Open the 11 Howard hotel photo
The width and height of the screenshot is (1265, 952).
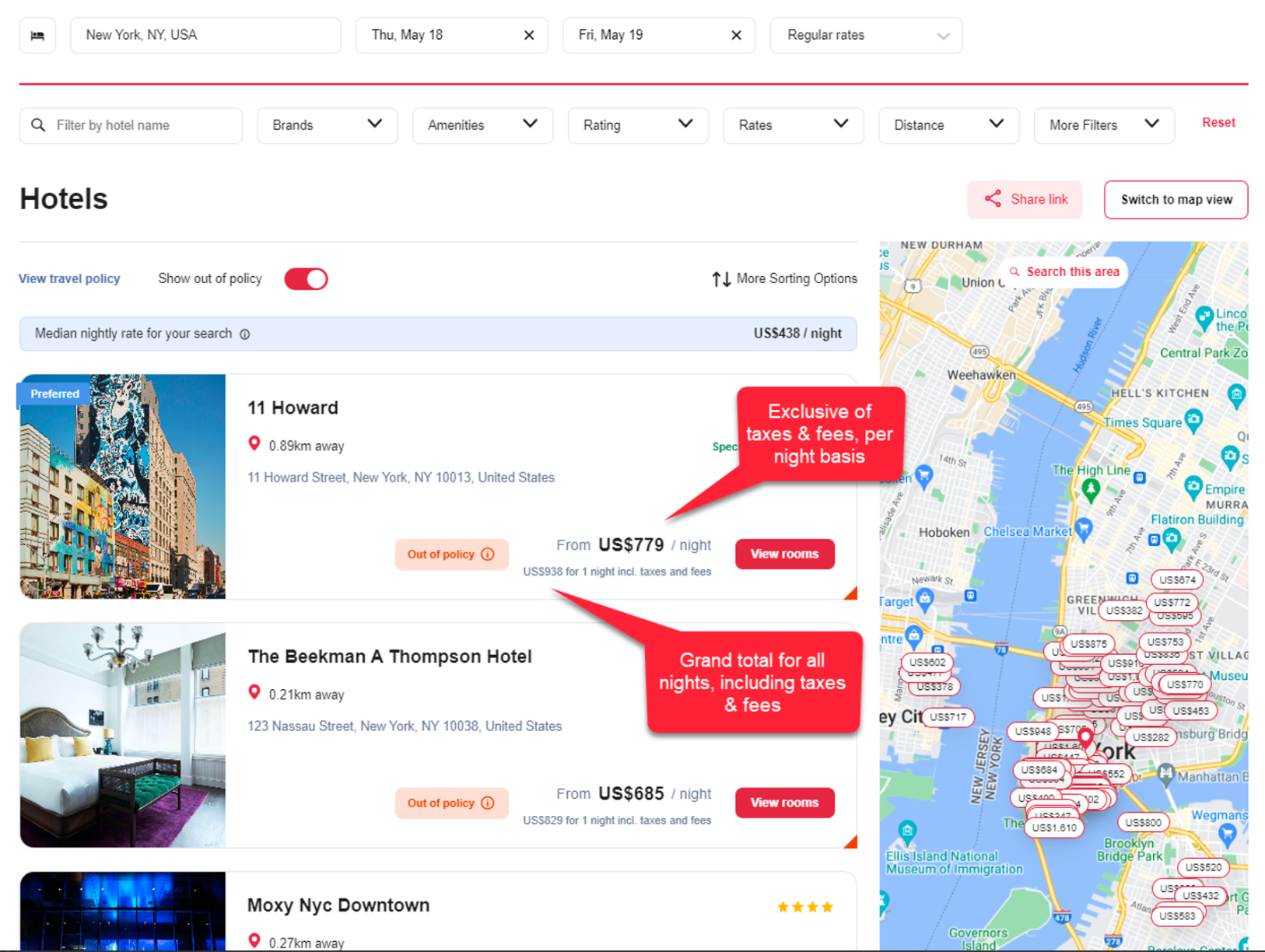click(123, 487)
